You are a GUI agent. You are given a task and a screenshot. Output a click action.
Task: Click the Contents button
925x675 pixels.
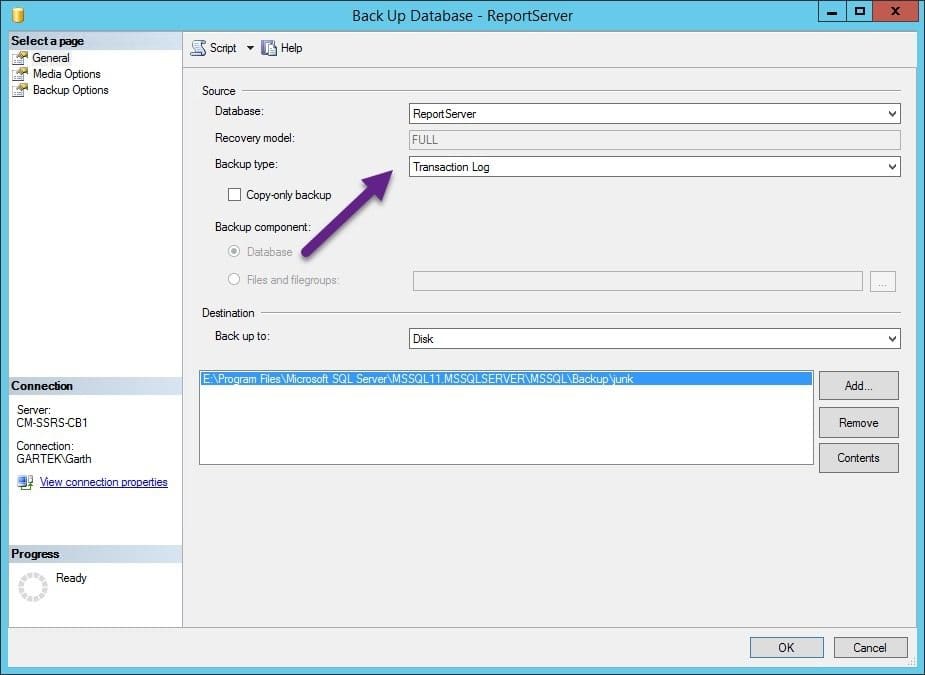pyautogui.click(x=858, y=458)
